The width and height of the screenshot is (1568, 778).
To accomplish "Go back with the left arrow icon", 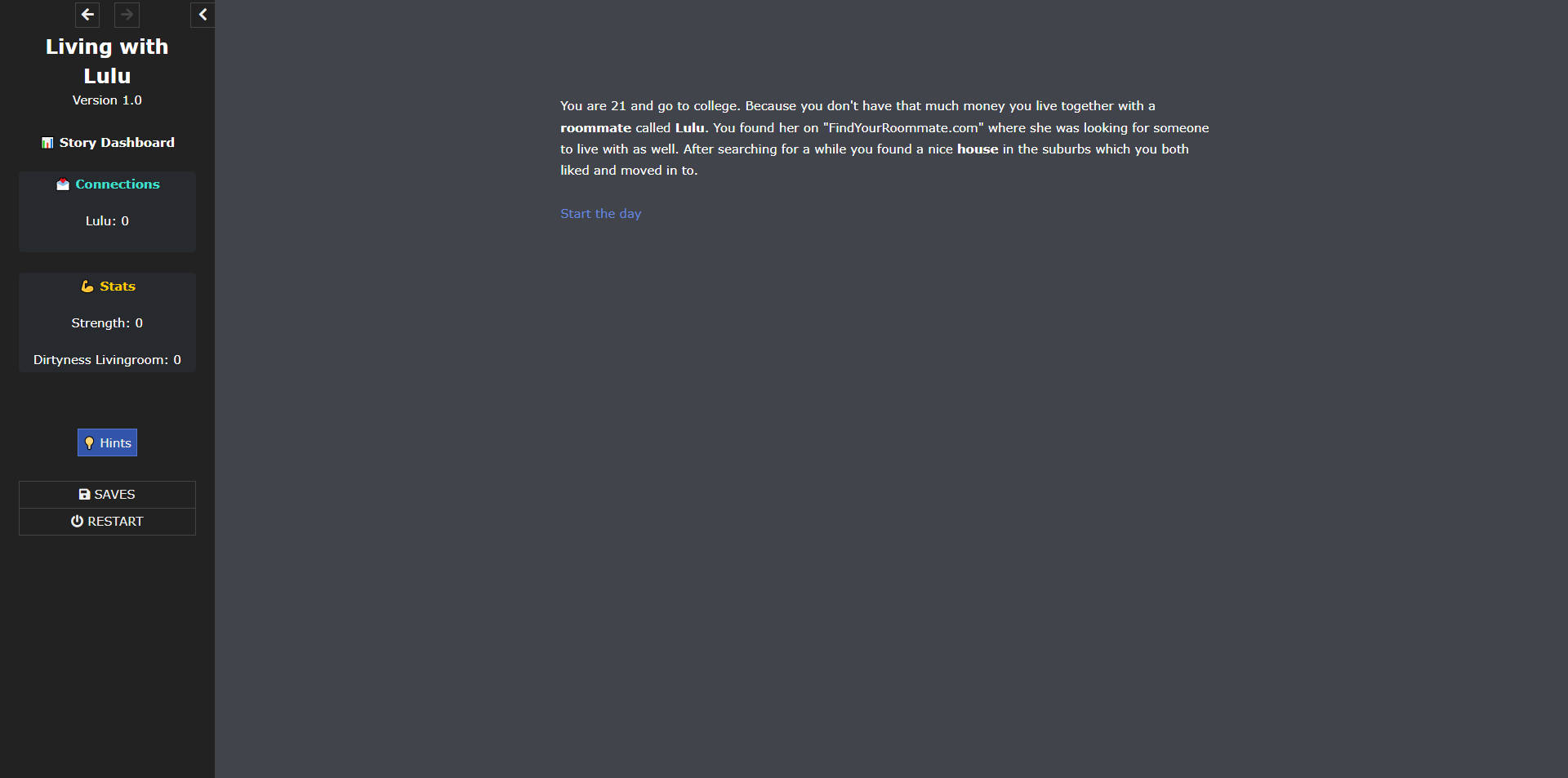I will 87,15.
